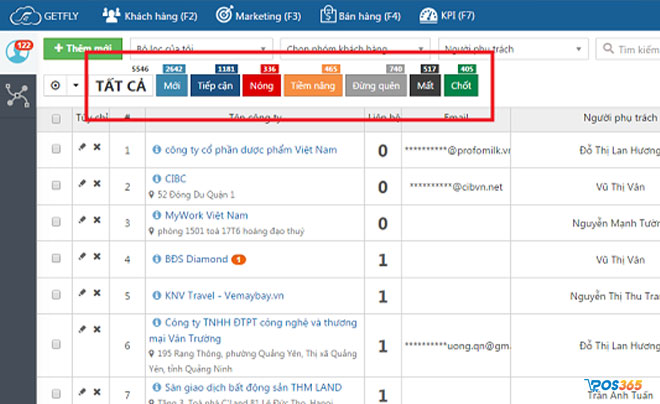
Task: Filter by Tiếp cận status
Action: 215,85
